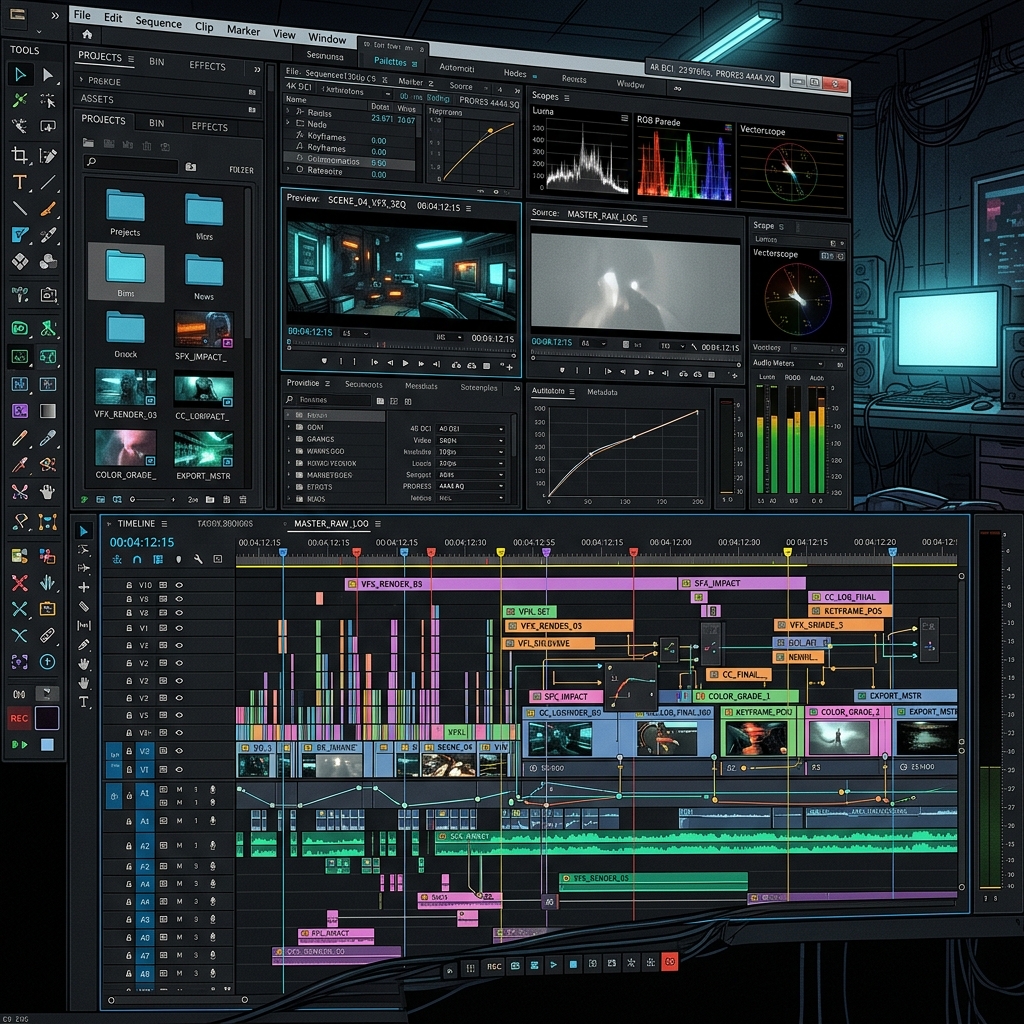This screenshot has width=1024, height=1024.
Task: Click the circled plus icon in Tools panel
Action: tap(47, 662)
